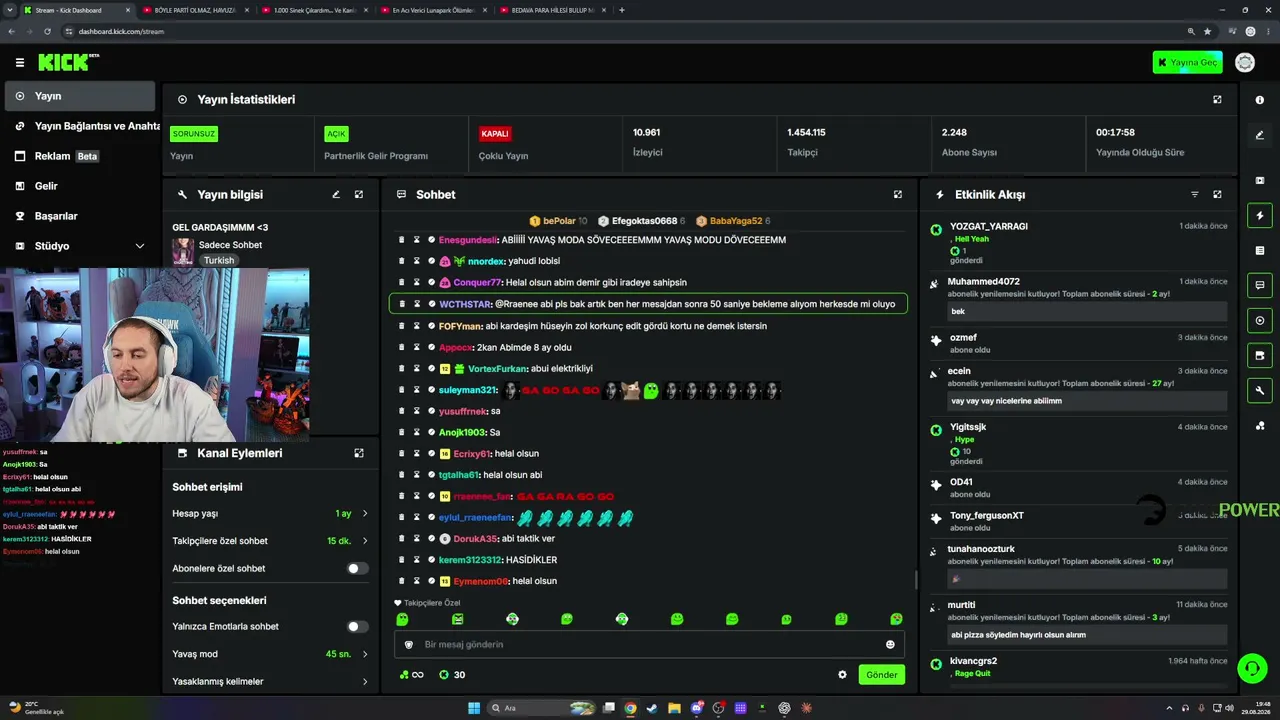Image resolution: width=1280 pixels, height=720 pixels.
Task: Click the list icon in right sidebar
Action: (x=1260, y=250)
